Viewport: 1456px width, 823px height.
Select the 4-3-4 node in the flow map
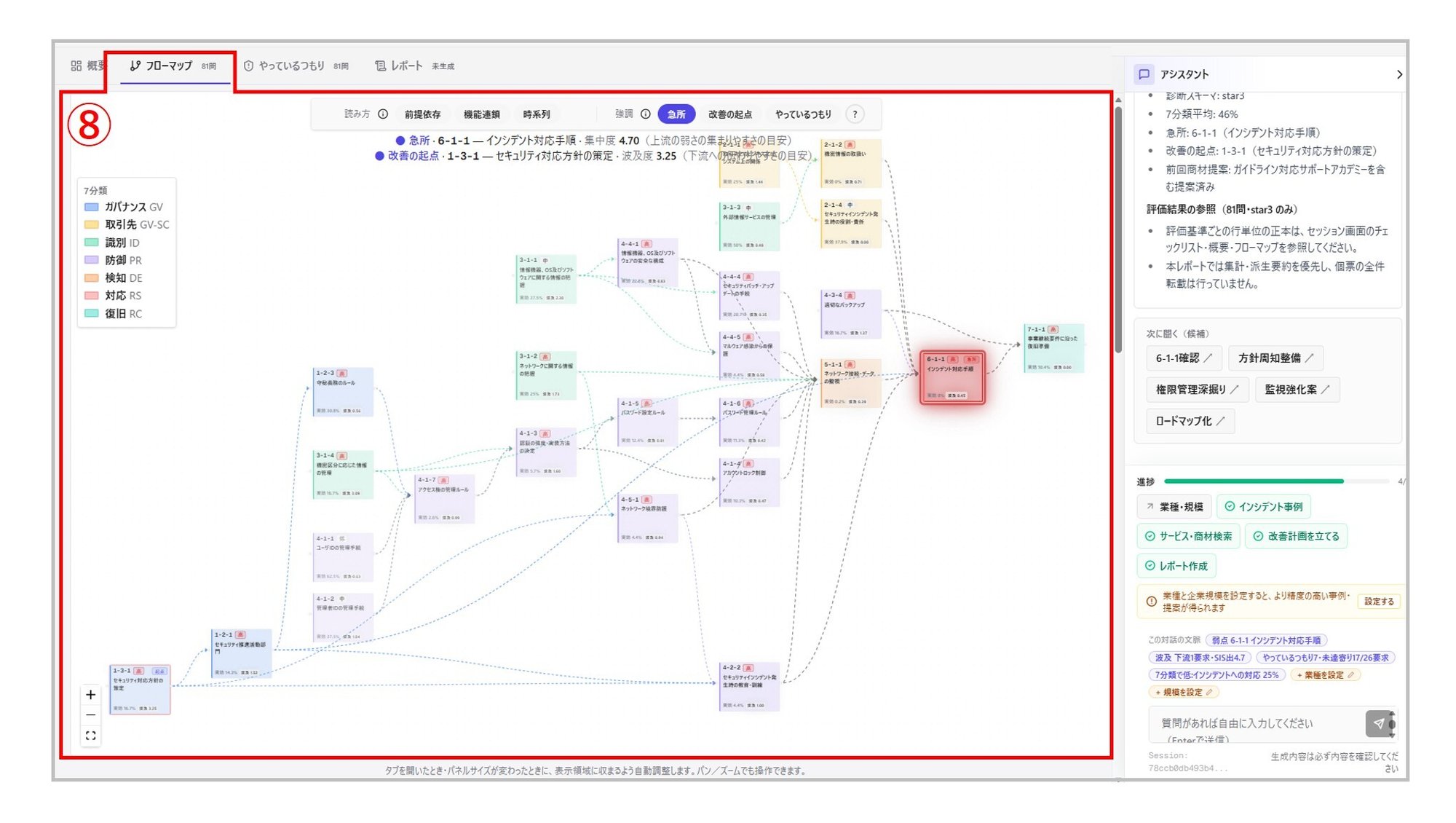coord(851,314)
